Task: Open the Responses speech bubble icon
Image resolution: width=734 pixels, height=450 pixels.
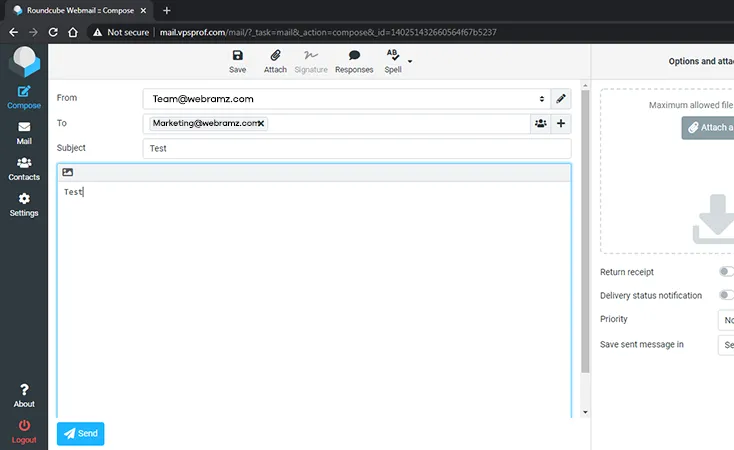Action: [354, 57]
